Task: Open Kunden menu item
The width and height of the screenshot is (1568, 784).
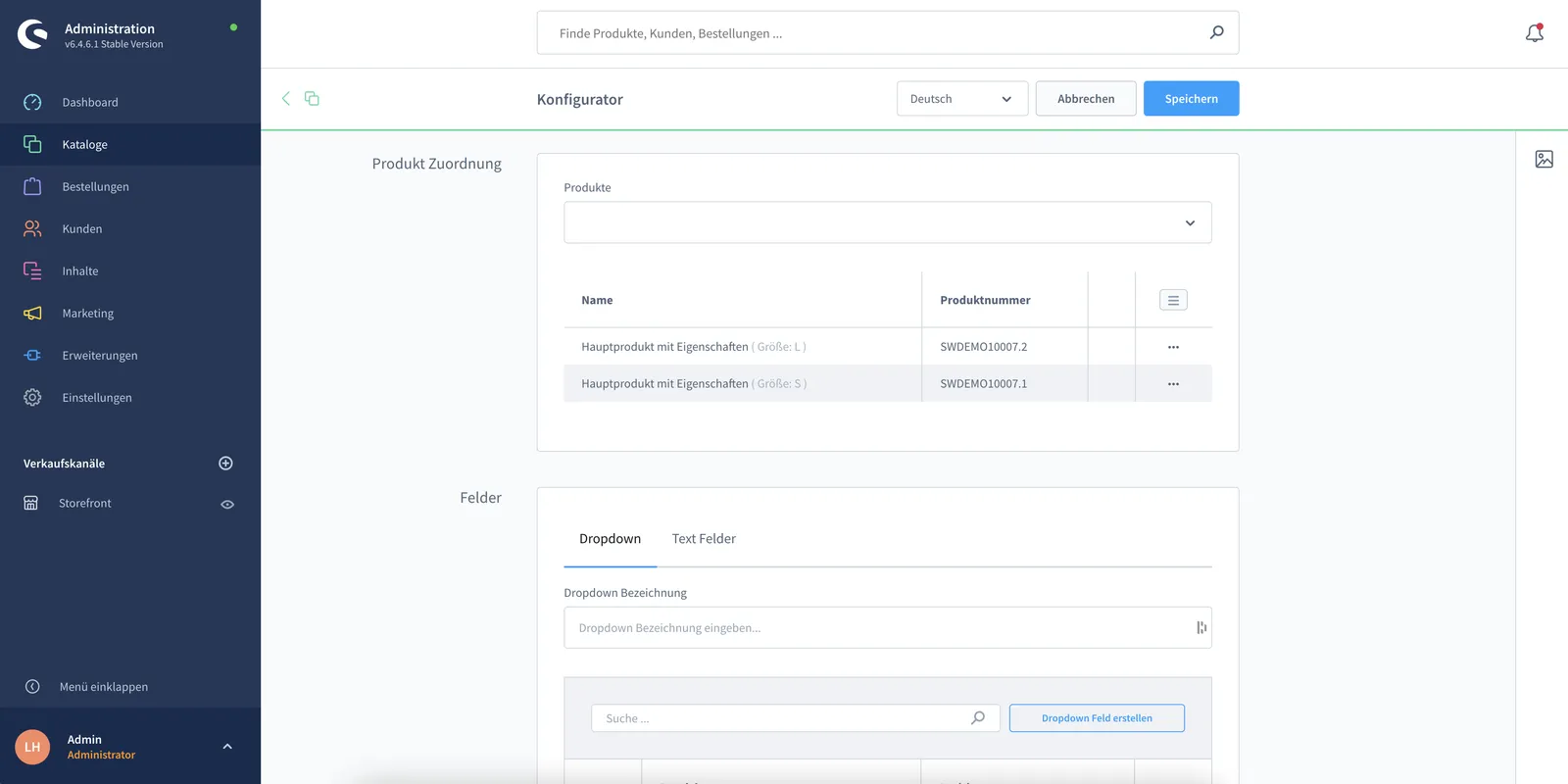Action: coord(130,228)
